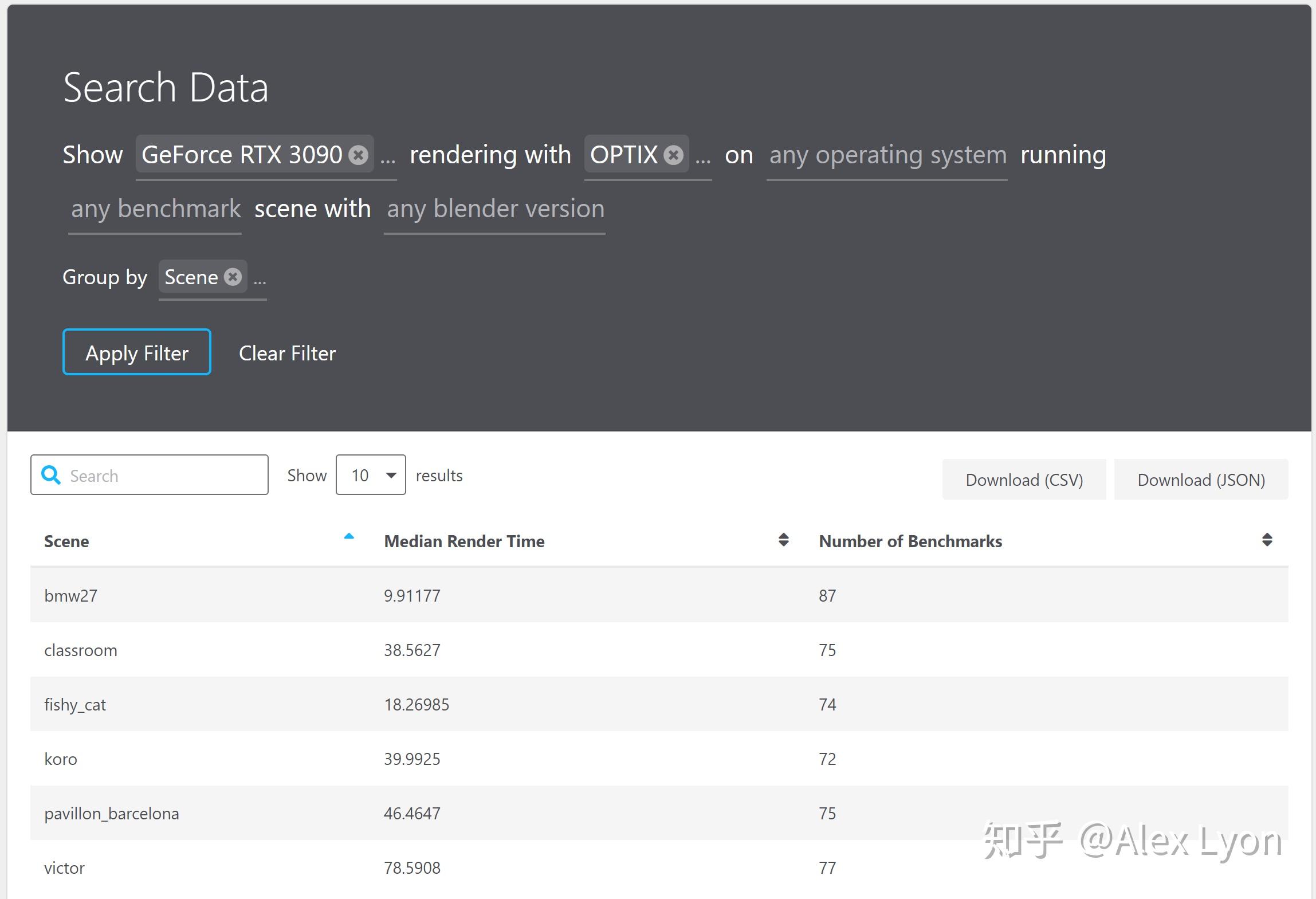
Task: Sort by Scene column arrow
Action: tap(349, 537)
